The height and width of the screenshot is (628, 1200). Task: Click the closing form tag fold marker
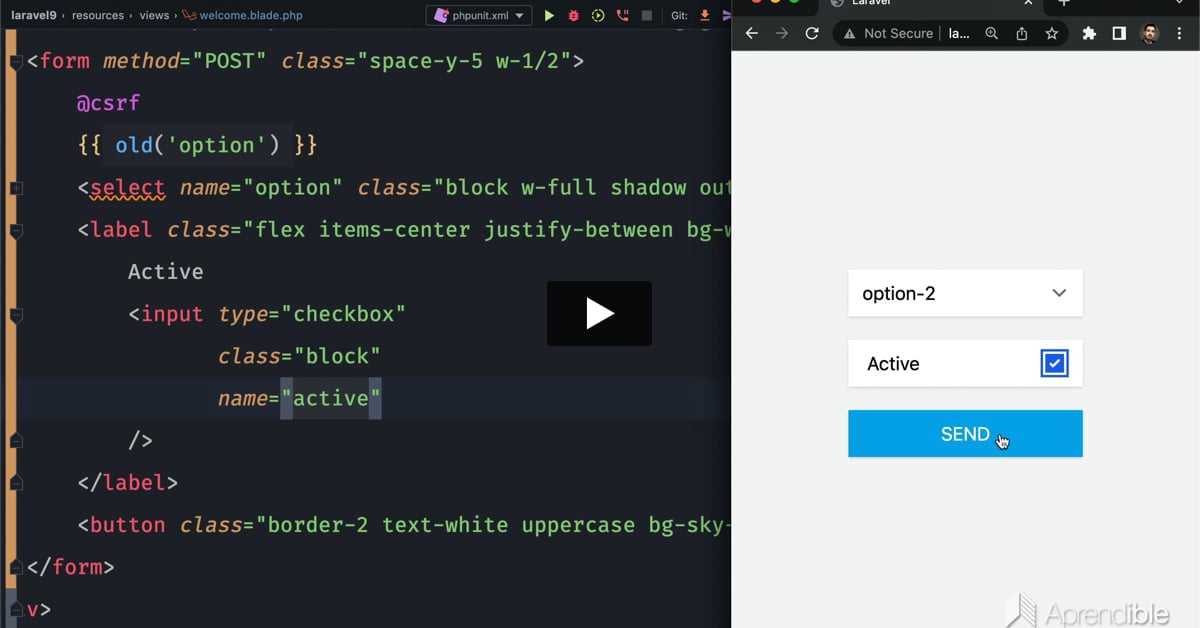pyautogui.click(x=15, y=567)
